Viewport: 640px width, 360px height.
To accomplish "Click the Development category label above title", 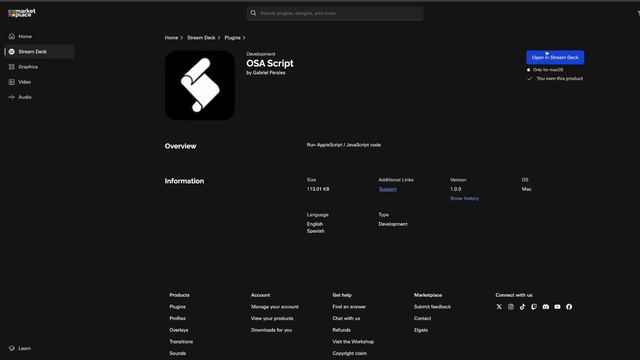I will click(261, 54).
